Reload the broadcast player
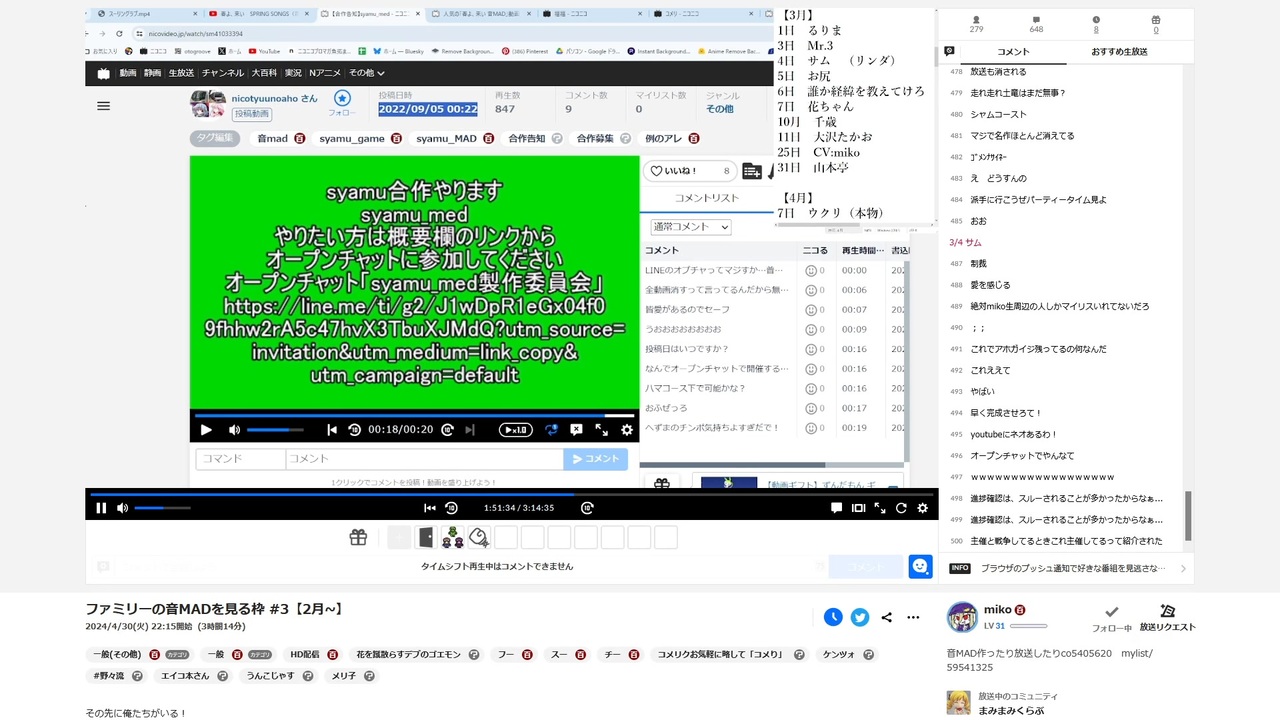This screenshot has height=720, width=1280. (x=901, y=508)
